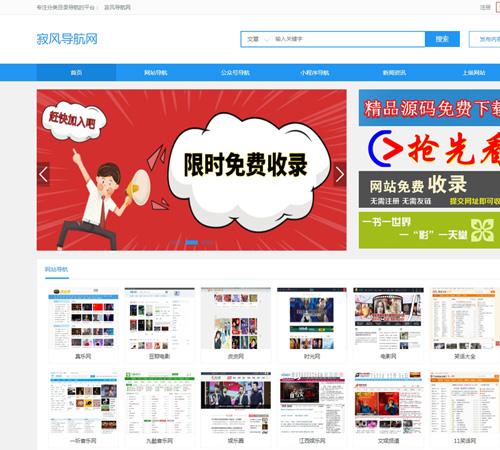Click the 寂风导航网 link in the top bar
500x450 pixels.
click(117, 7)
